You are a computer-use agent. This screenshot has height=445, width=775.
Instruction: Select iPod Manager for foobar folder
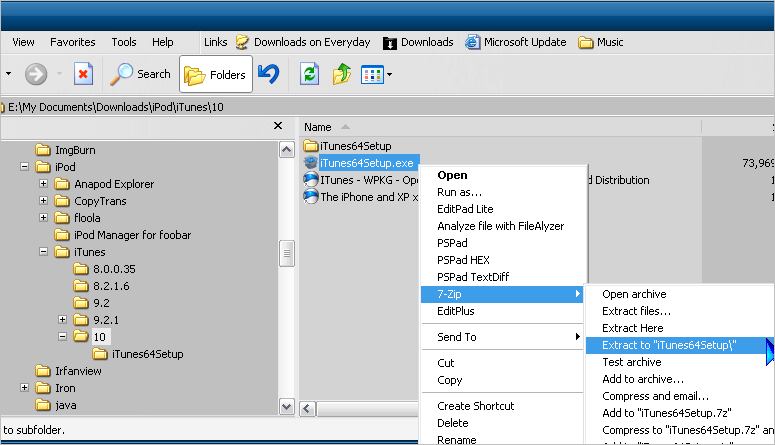coord(123,235)
